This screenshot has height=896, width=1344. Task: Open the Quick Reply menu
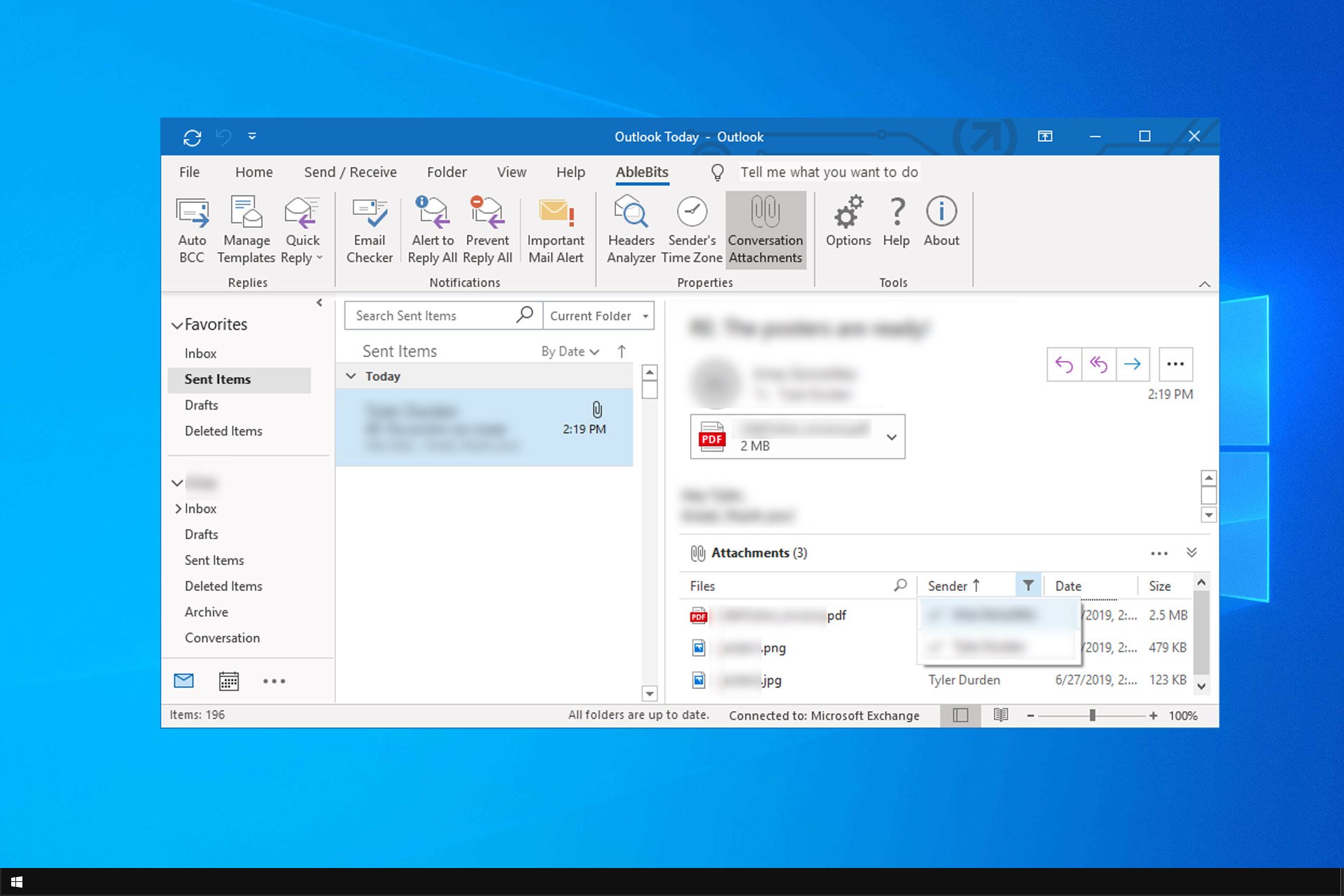(x=302, y=231)
